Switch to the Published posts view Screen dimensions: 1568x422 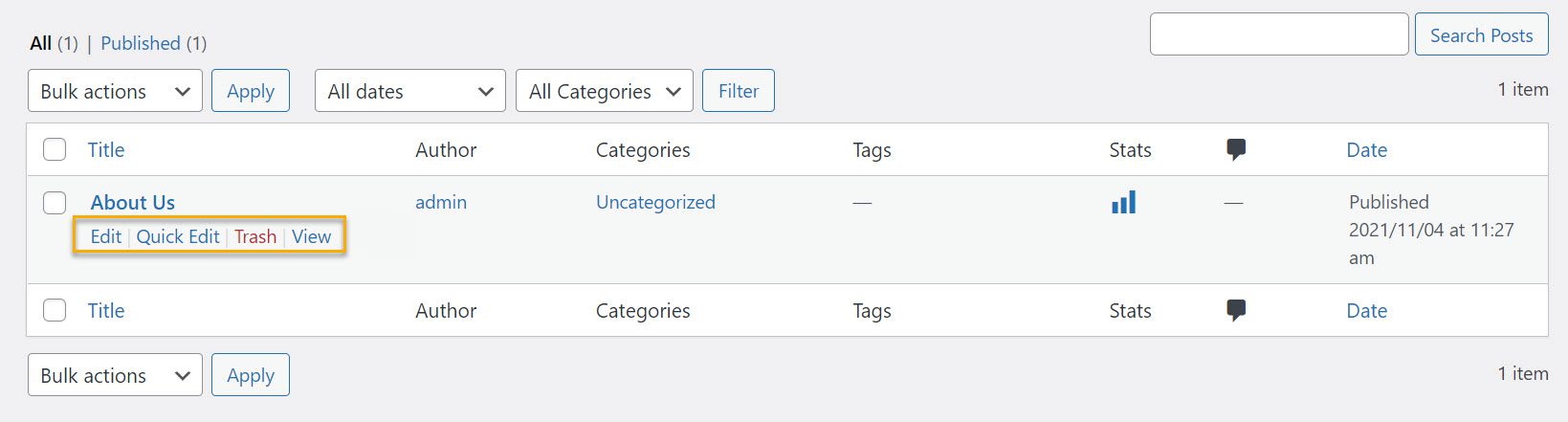point(141,43)
